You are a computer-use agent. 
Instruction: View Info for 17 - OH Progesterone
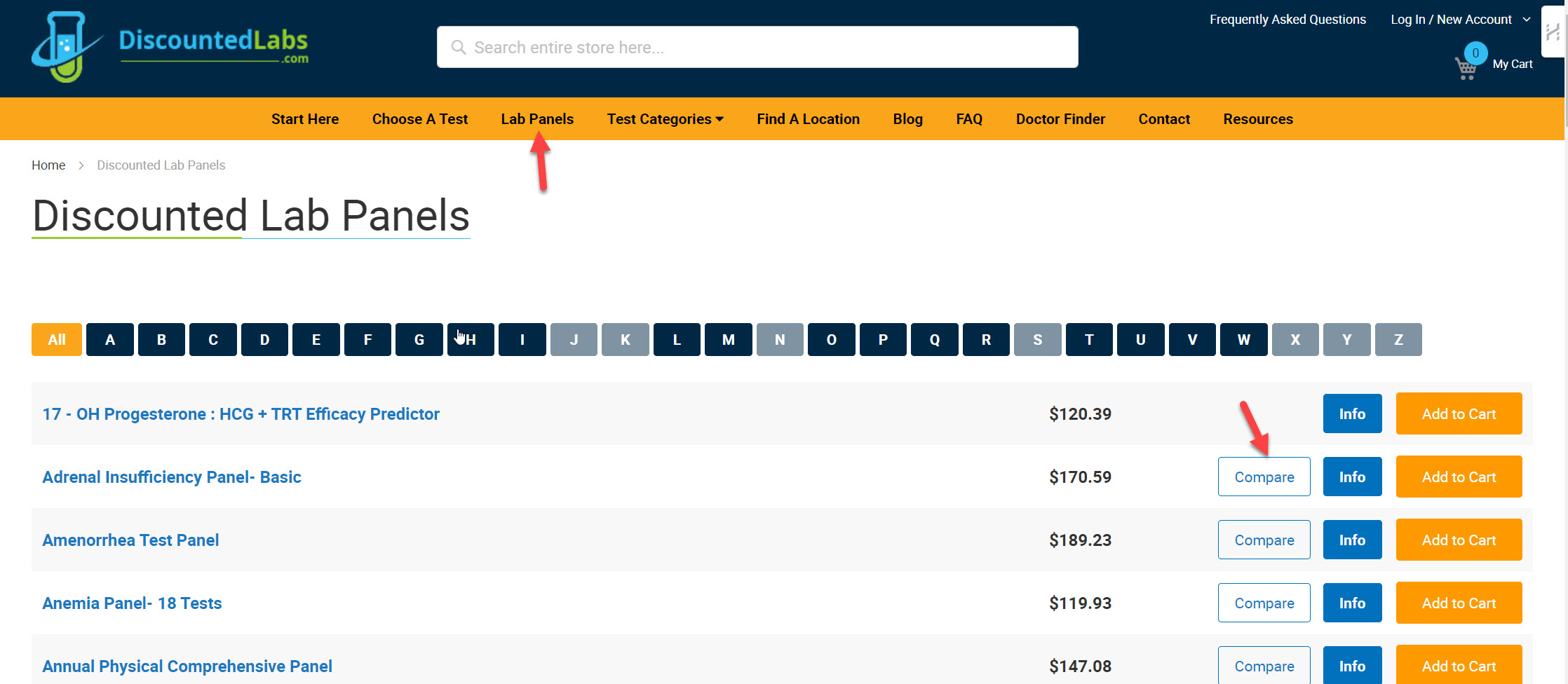tap(1352, 413)
